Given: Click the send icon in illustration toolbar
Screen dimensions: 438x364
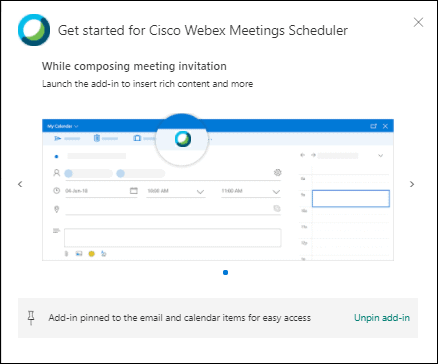Looking at the screenshot, I should point(58,138).
